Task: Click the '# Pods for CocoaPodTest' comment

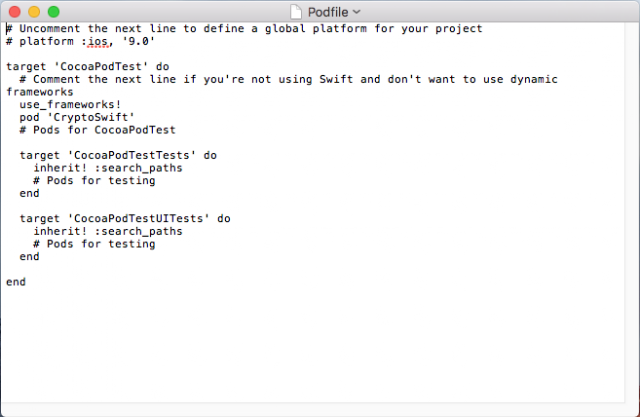Action: [x=98, y=130]
